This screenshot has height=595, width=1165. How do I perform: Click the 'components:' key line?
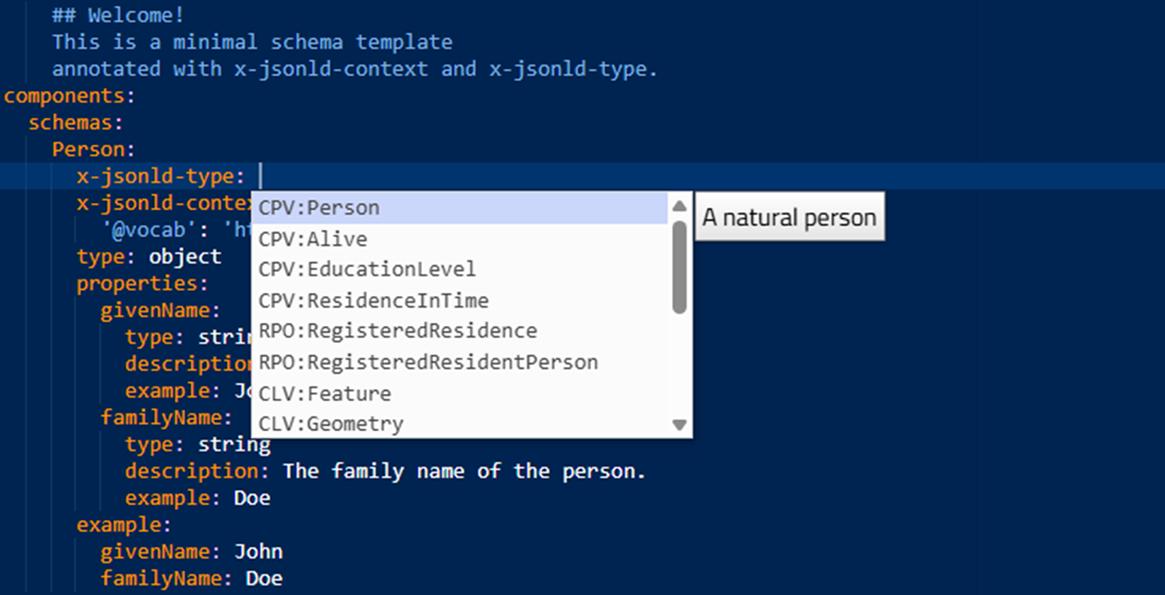point(70,96)
